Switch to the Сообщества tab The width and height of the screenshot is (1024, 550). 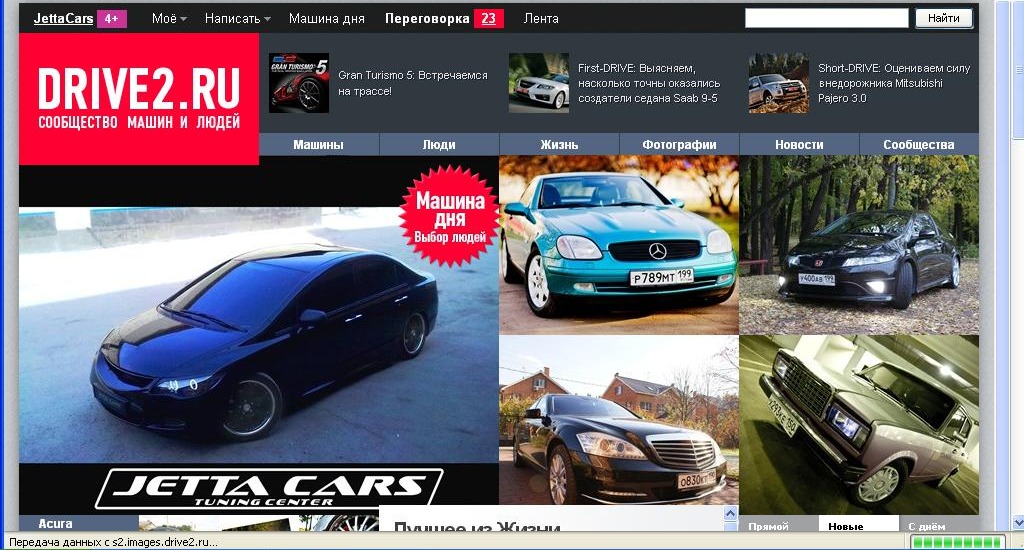tap(919, 144)
